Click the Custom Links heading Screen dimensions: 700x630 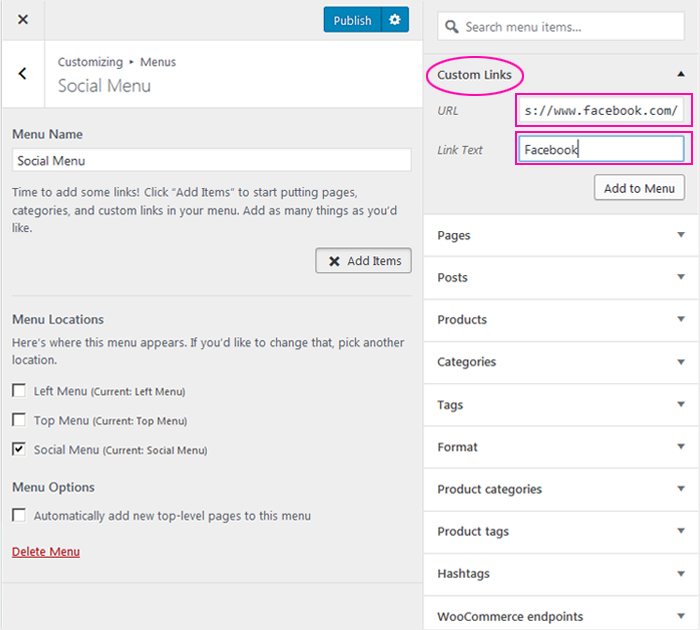tap(474, 75)
